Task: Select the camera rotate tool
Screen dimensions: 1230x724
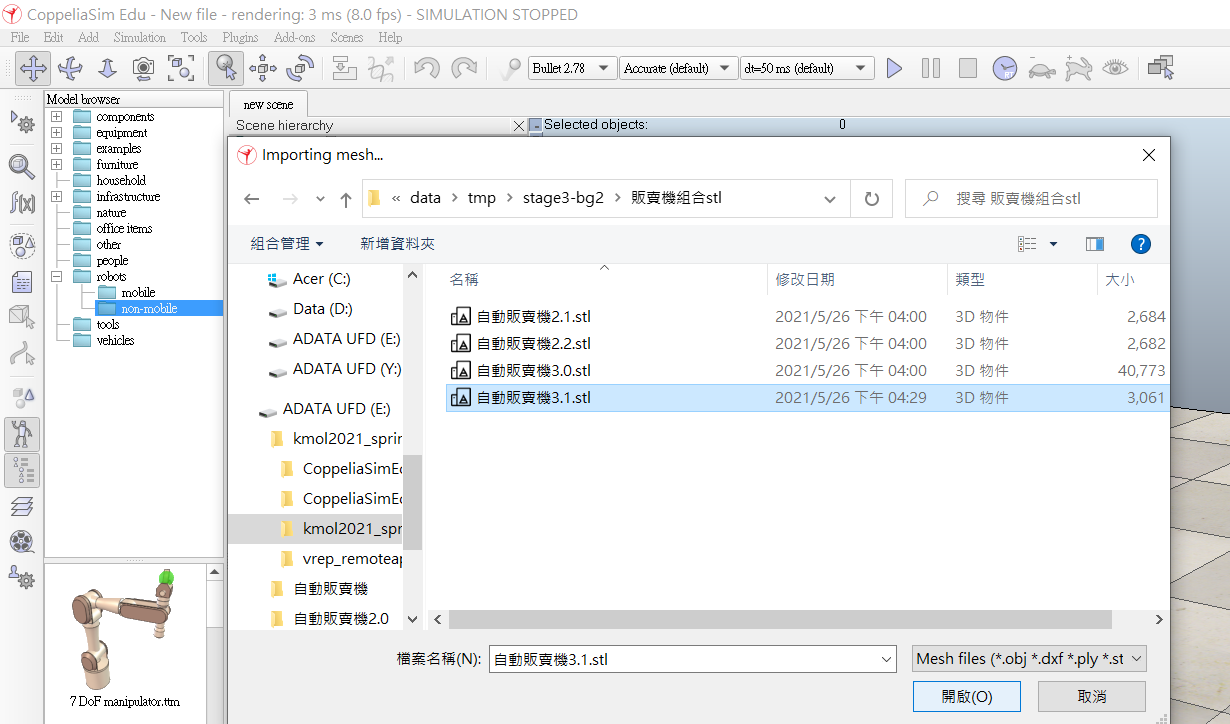Action: coord(70,68)
